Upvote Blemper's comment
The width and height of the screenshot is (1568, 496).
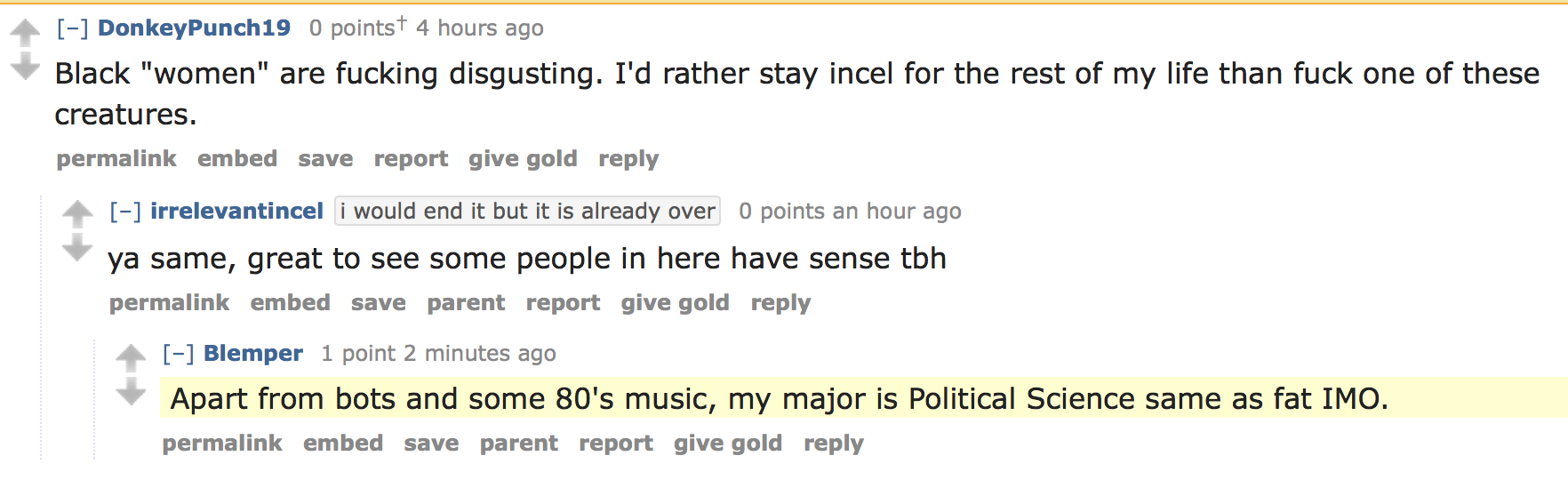(131, 357)
